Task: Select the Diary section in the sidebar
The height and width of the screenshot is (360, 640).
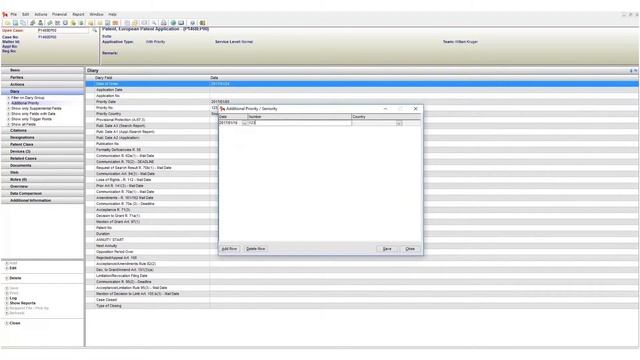Action: [42, 91]
